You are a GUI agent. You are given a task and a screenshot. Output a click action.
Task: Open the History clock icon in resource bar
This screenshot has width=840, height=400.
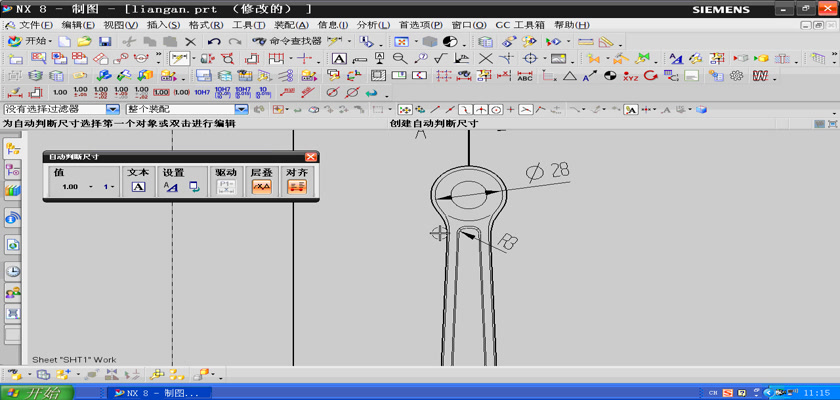[x=13, y=271]
